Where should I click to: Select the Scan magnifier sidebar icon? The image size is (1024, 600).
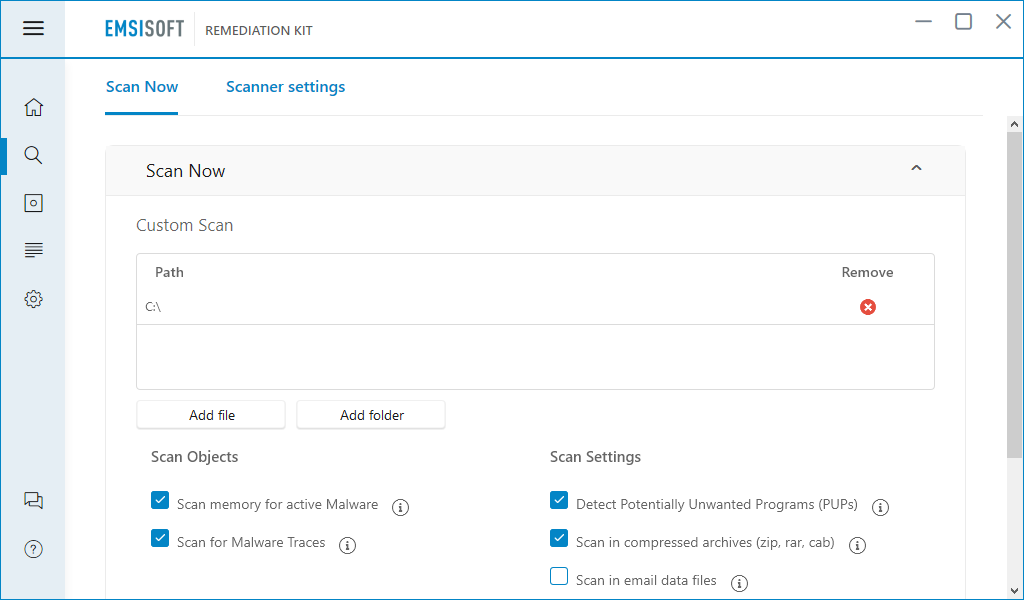(x=33, y=155)
